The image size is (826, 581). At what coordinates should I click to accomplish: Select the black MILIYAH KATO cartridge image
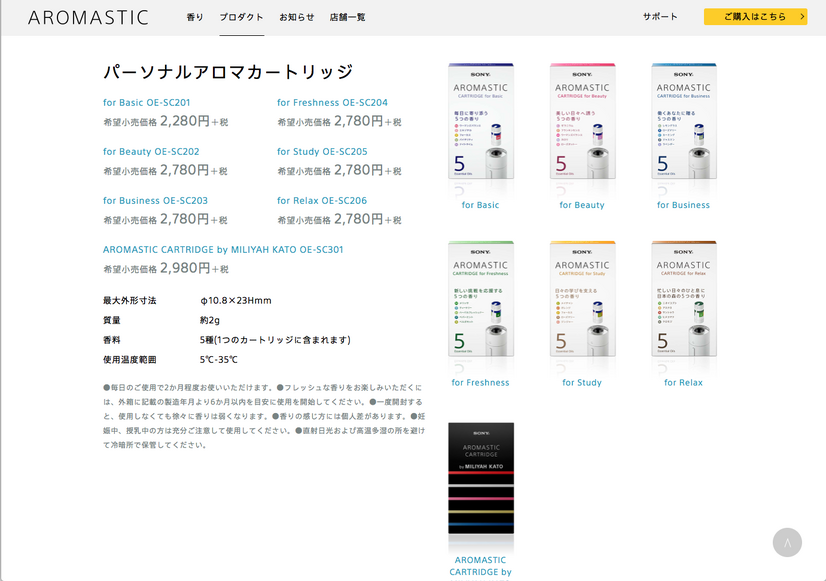tap(481, 478)
